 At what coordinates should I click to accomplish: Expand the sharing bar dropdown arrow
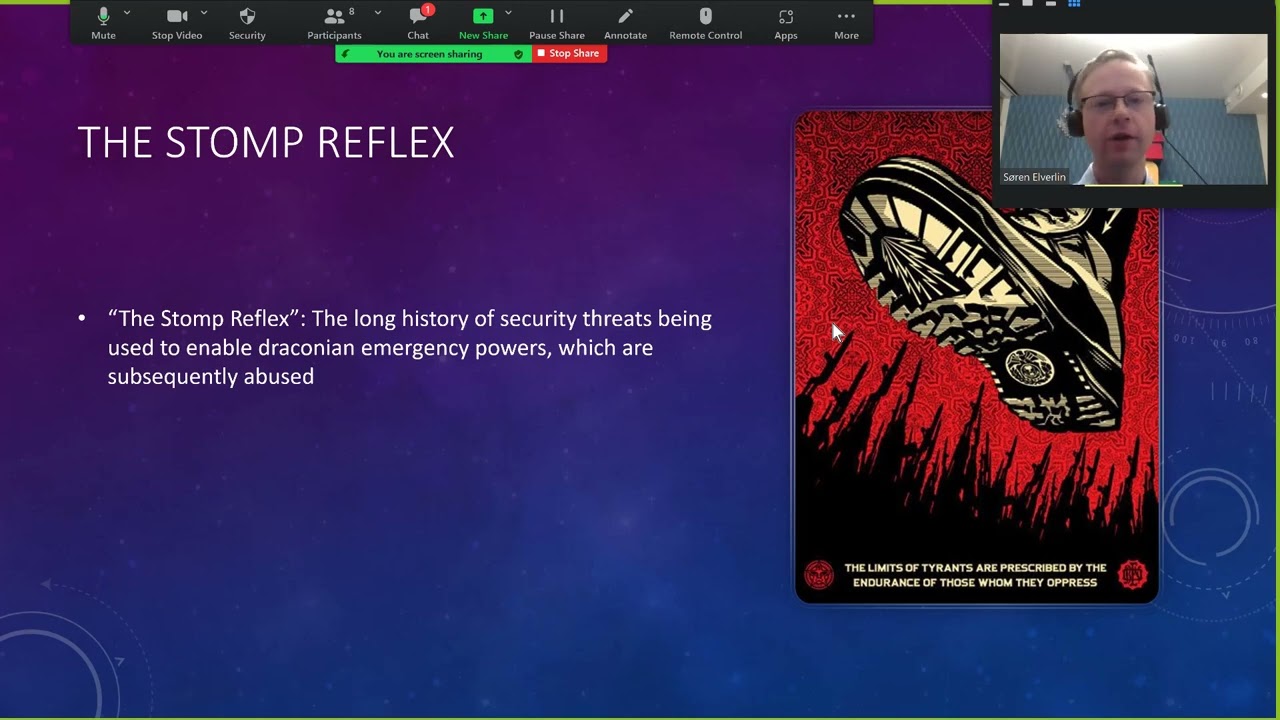coord(346,54)
